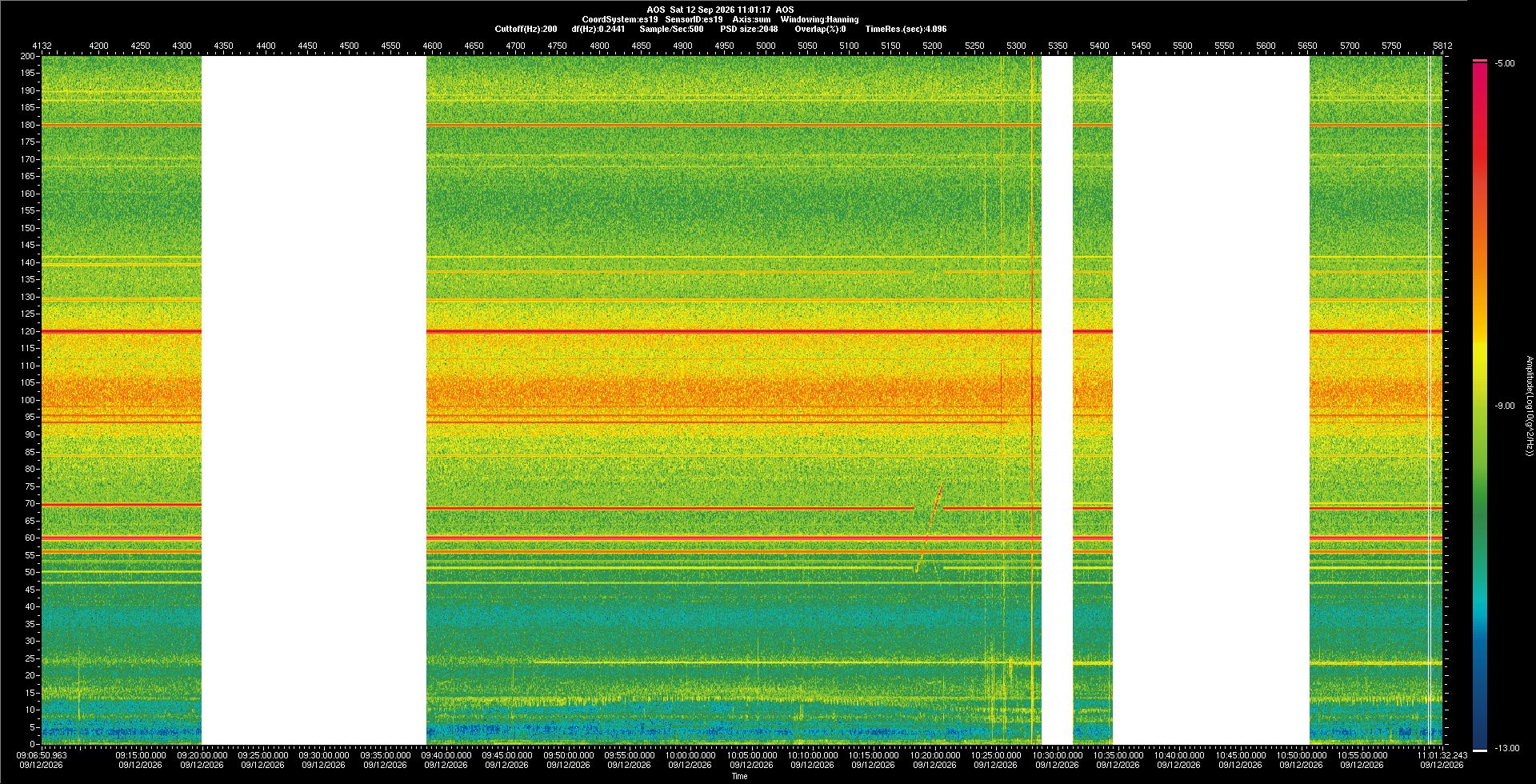Click the 4132 top axis start label
The height and width of the screenshot is (784, 1536).
pos(42,46)
